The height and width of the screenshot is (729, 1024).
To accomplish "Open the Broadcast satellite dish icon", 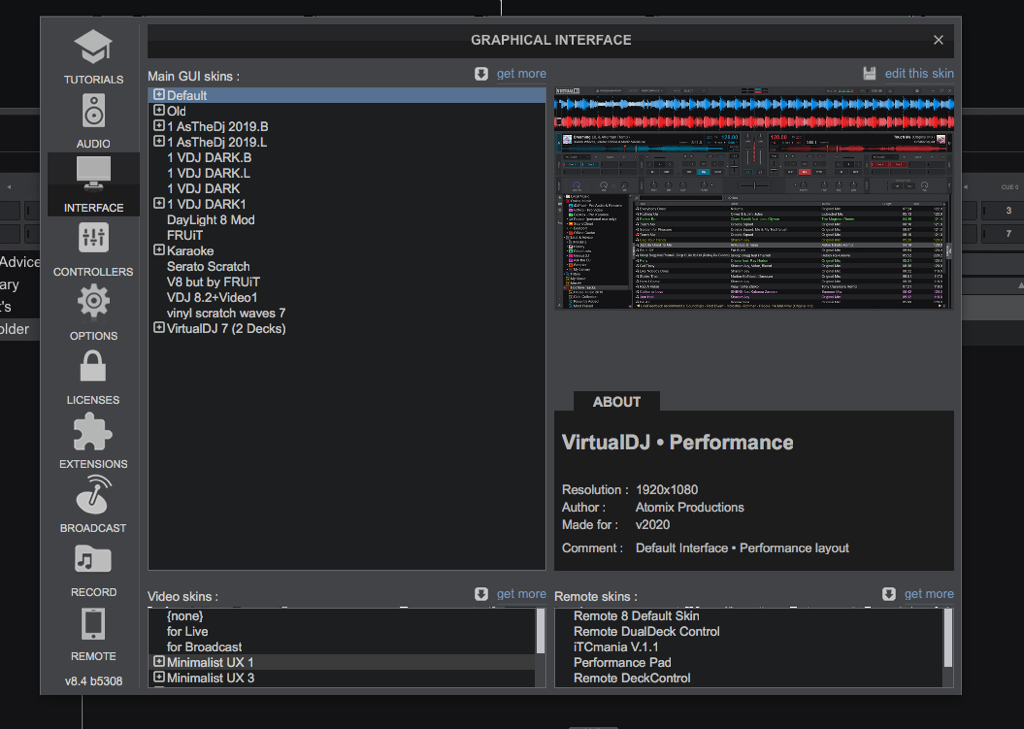I will pyautogui.click(x=93, y=494).
